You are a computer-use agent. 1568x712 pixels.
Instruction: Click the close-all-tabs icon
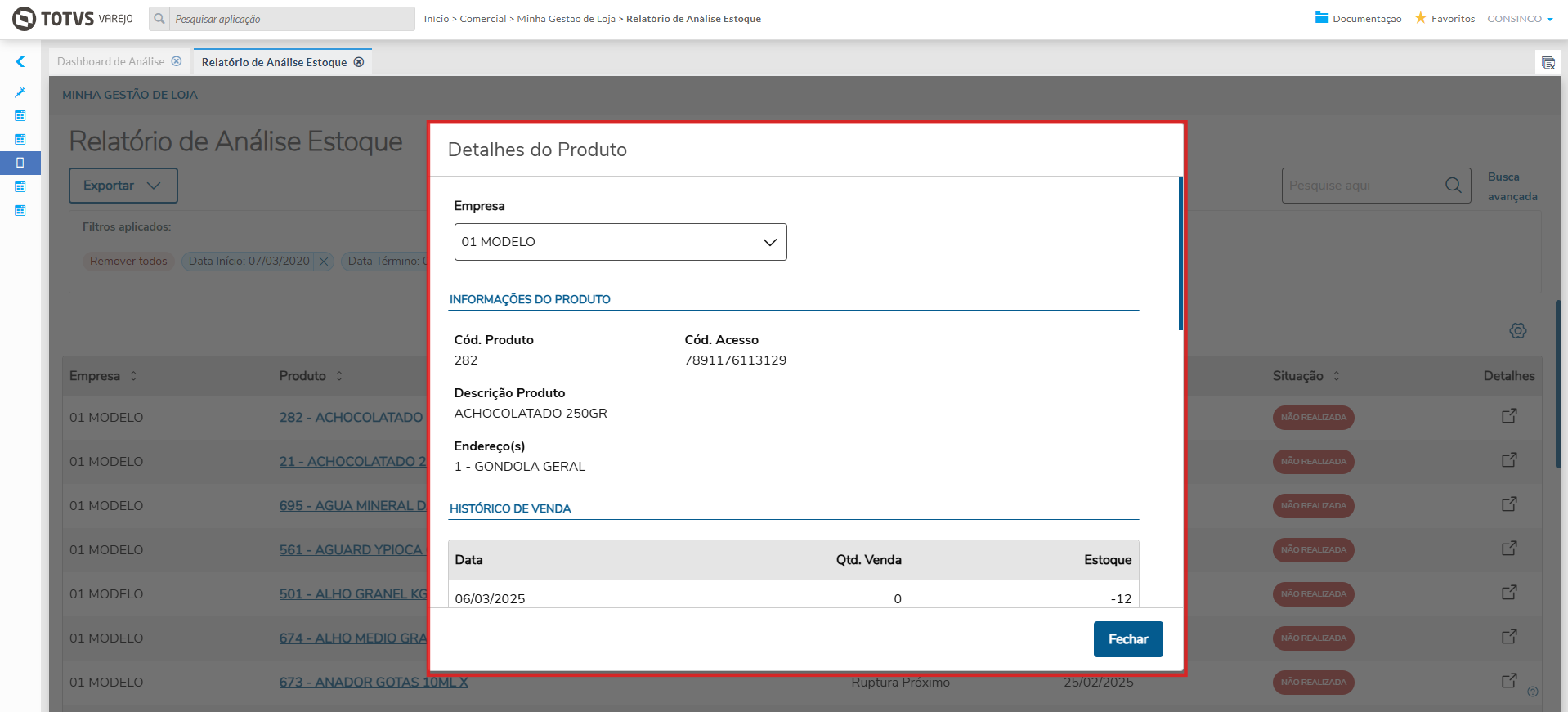[x=1548, y=63]
